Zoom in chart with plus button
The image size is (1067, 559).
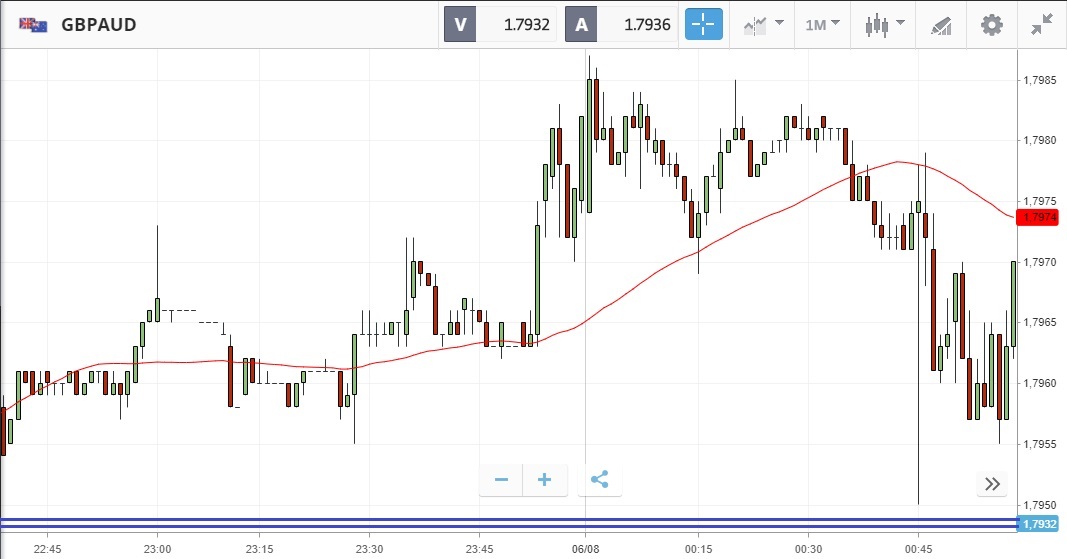[x=545, y=480]
